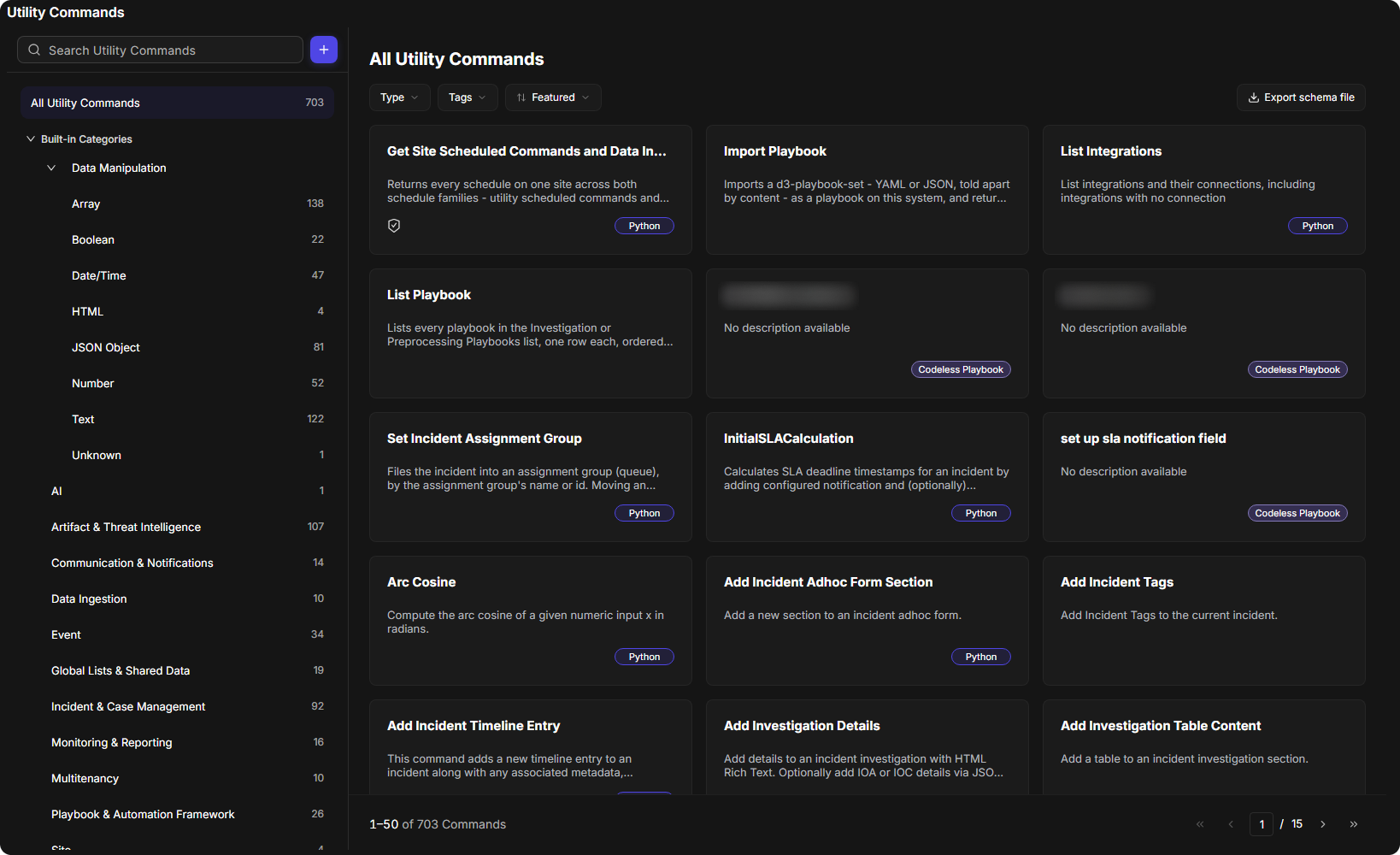1400x855 pixels.
Task: Open the Tags filter dropdown
Action: pos(468,97)
